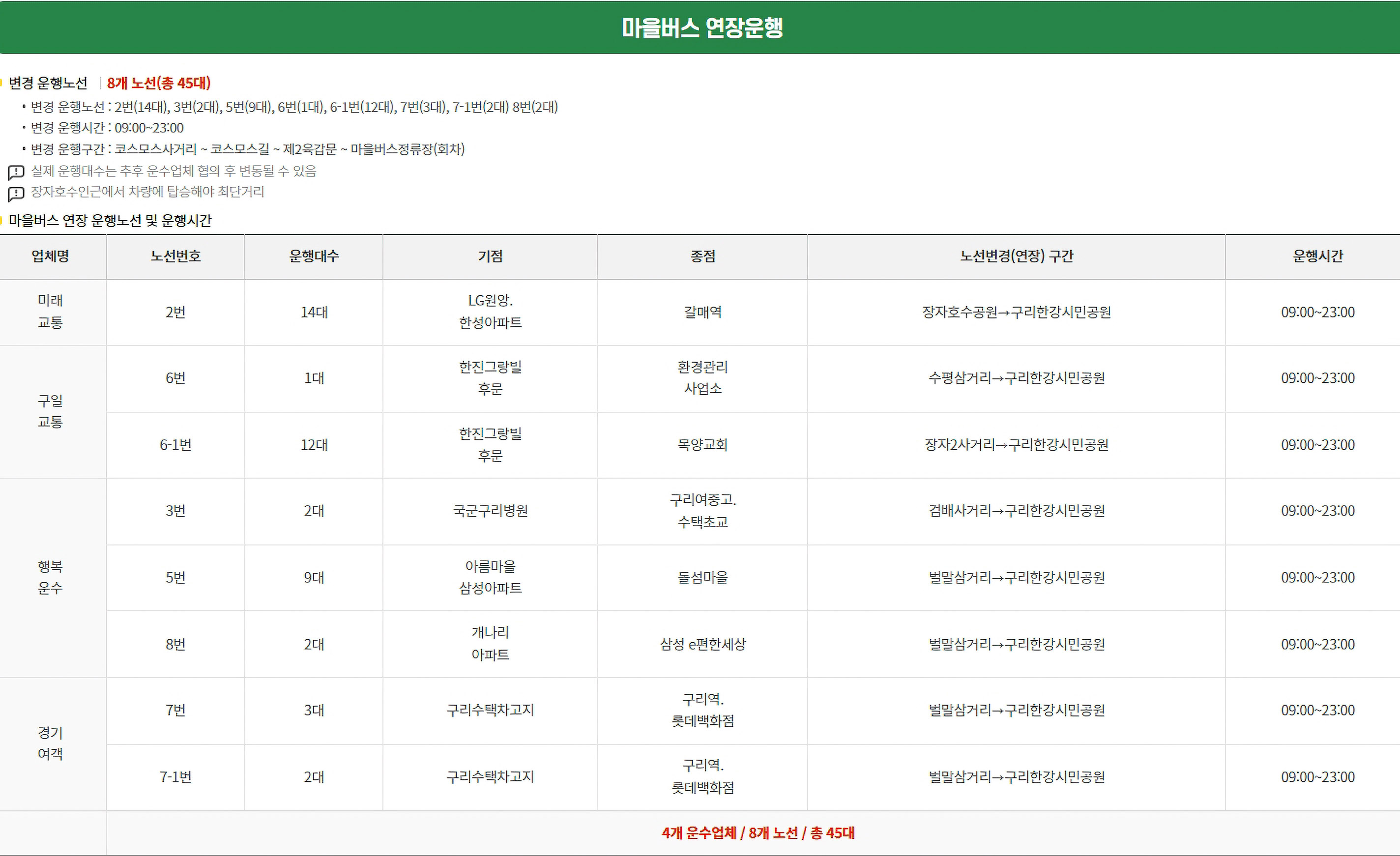Click the 7-1번 route number cell

click(175, 776)
